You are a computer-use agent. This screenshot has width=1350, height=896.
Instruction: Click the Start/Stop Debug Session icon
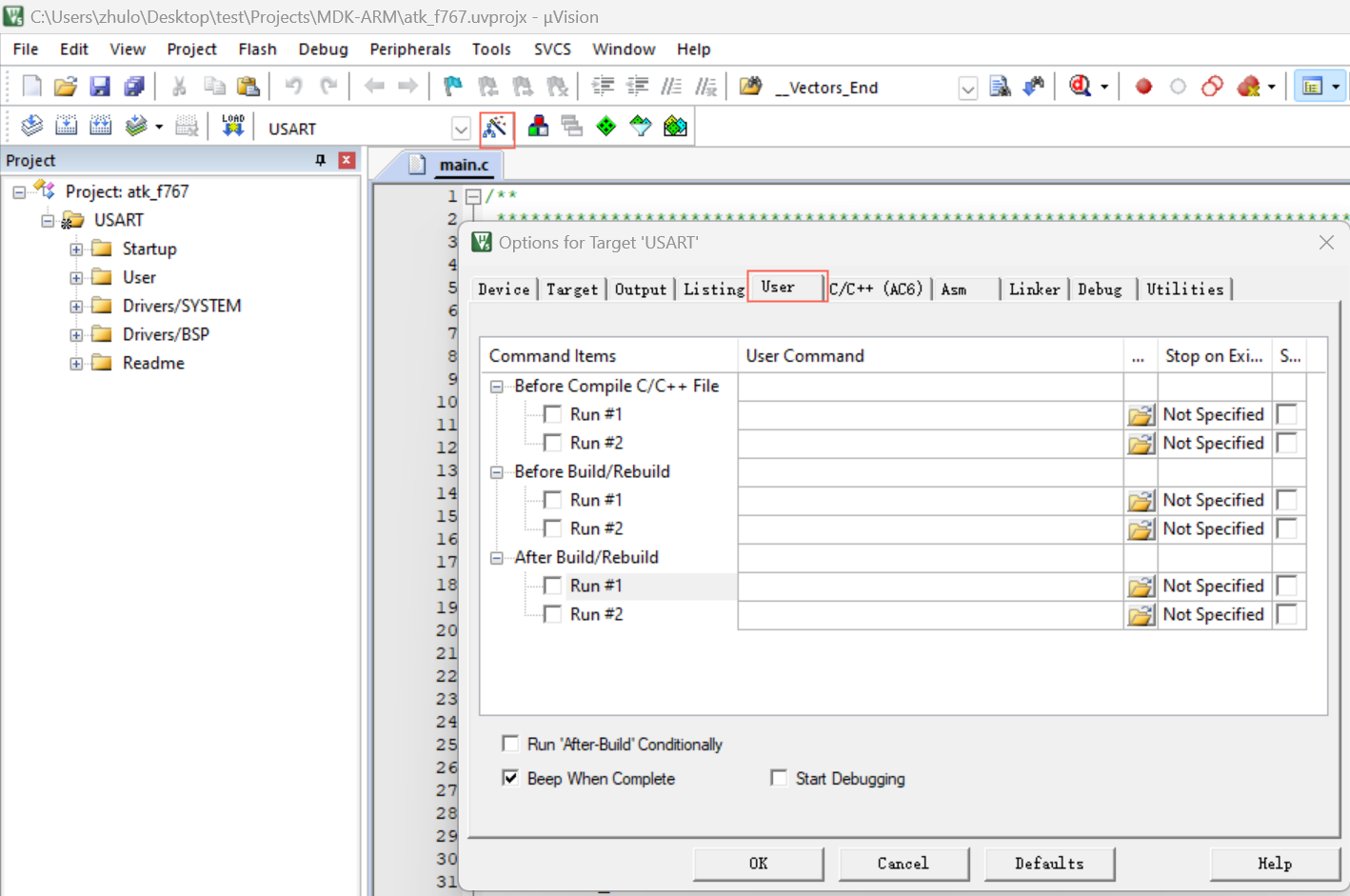(1080, 87)
